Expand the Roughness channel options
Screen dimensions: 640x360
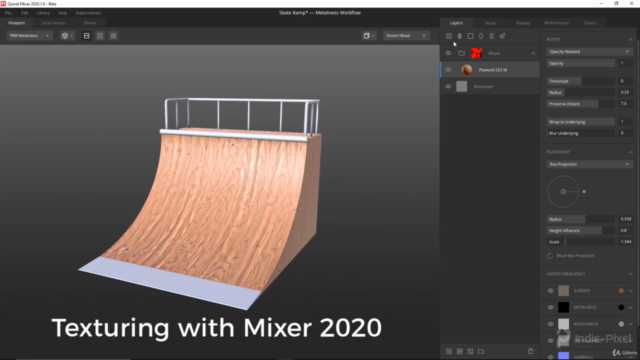click(631, 324)
